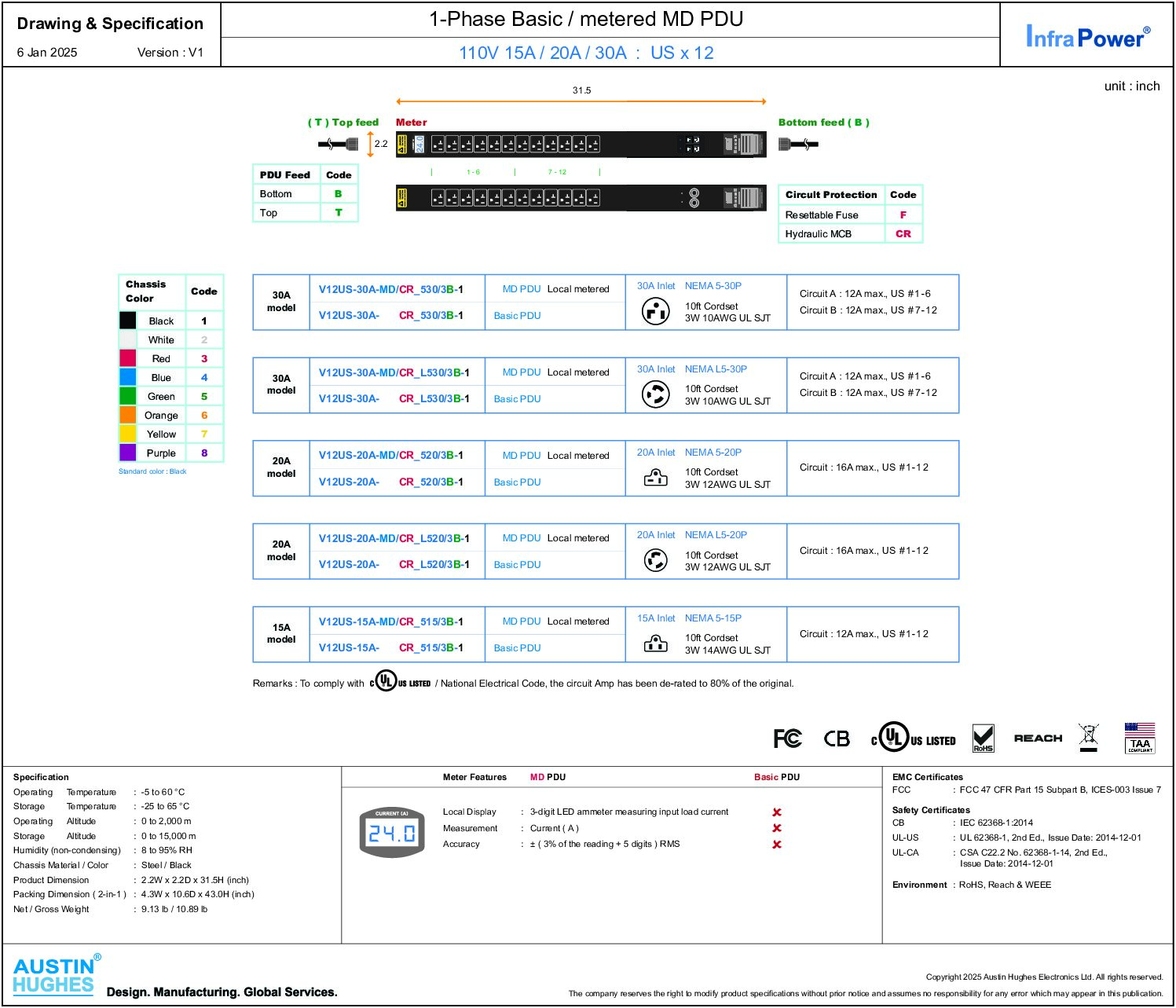
Task: Click the ( T ) Top feed label
Action: pyautogui.click(x=343, y=122)
